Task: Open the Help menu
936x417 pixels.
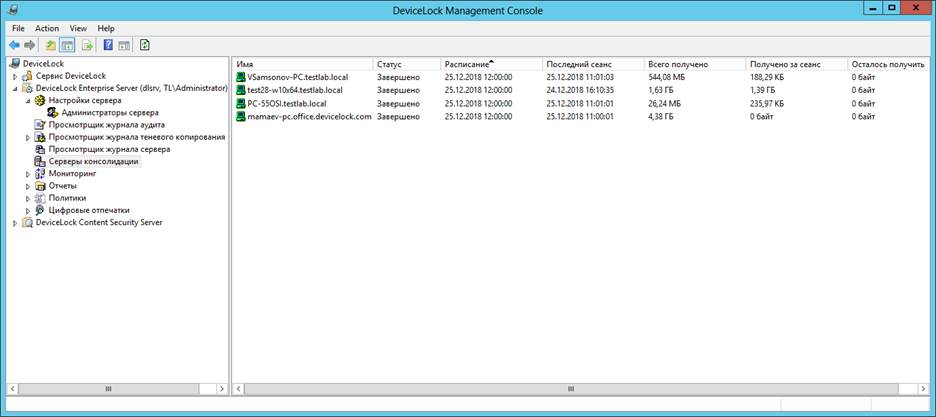Action: click(106, 28)
